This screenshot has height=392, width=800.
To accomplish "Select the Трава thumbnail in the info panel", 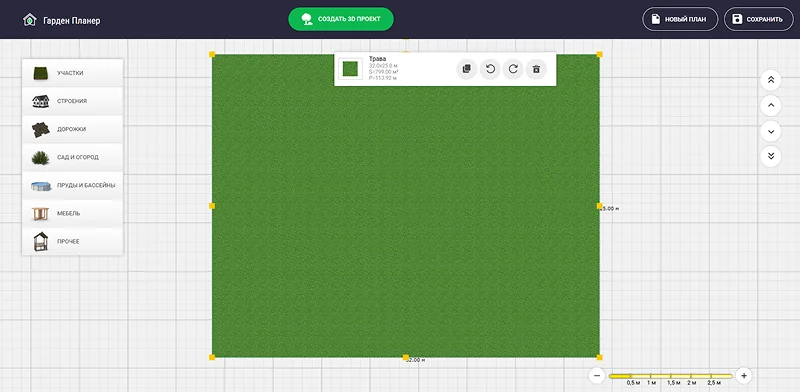I will coord(351,69).
